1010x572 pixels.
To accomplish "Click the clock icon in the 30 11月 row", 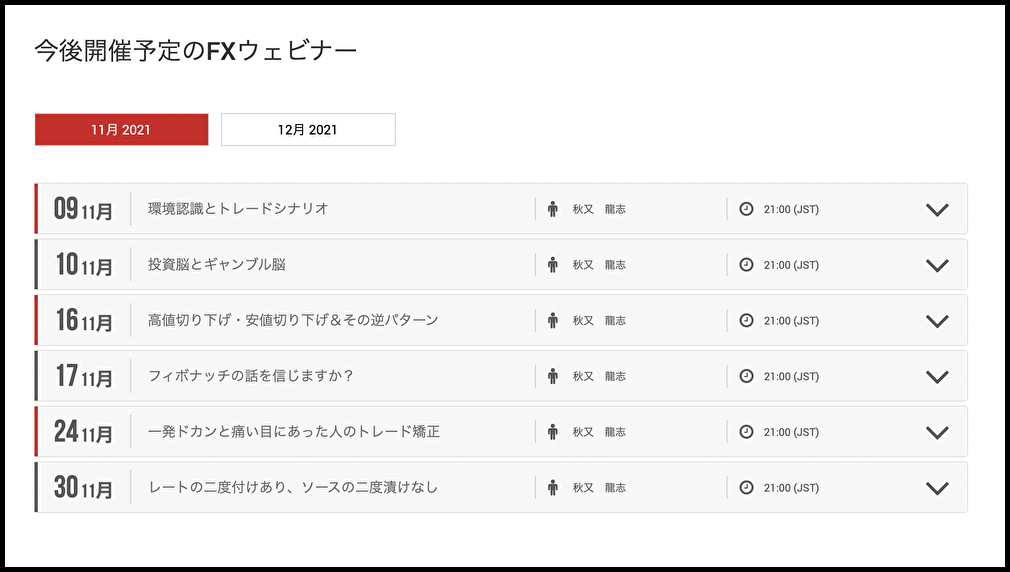I will tap(746, 488).
